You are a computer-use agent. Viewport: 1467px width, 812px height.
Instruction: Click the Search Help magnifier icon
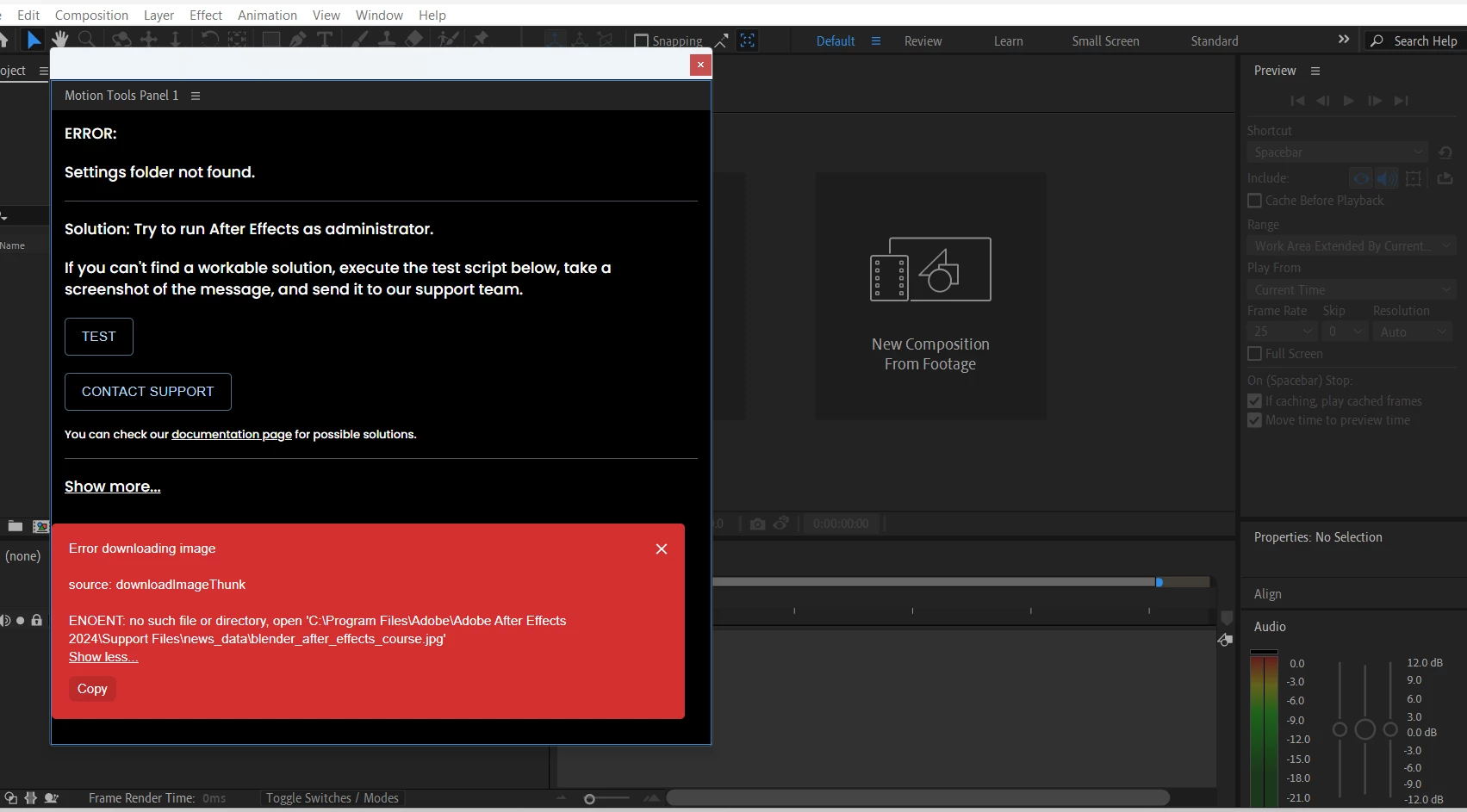[1377, 40]
